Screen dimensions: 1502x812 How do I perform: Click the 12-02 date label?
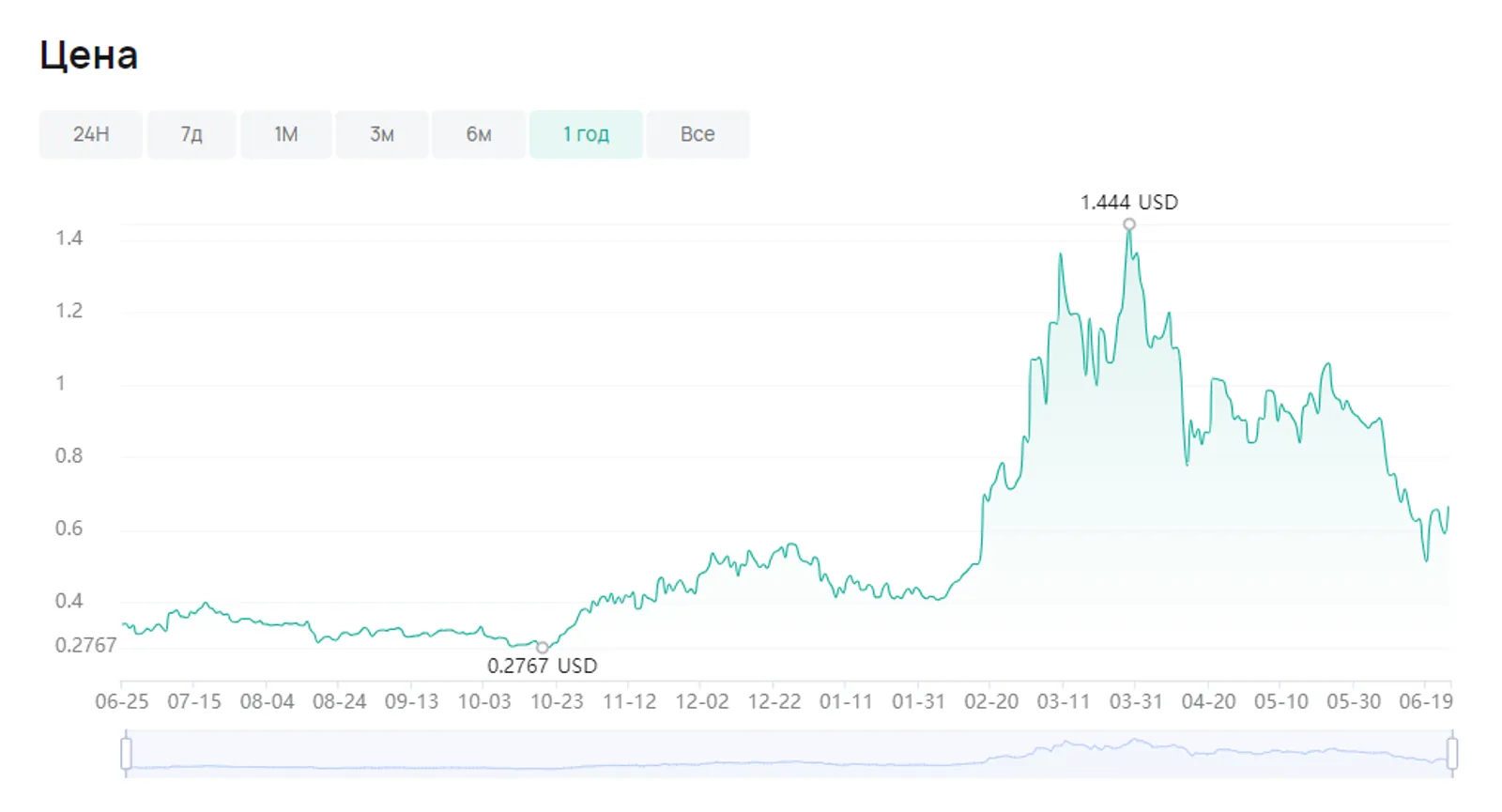click(701, 701)
